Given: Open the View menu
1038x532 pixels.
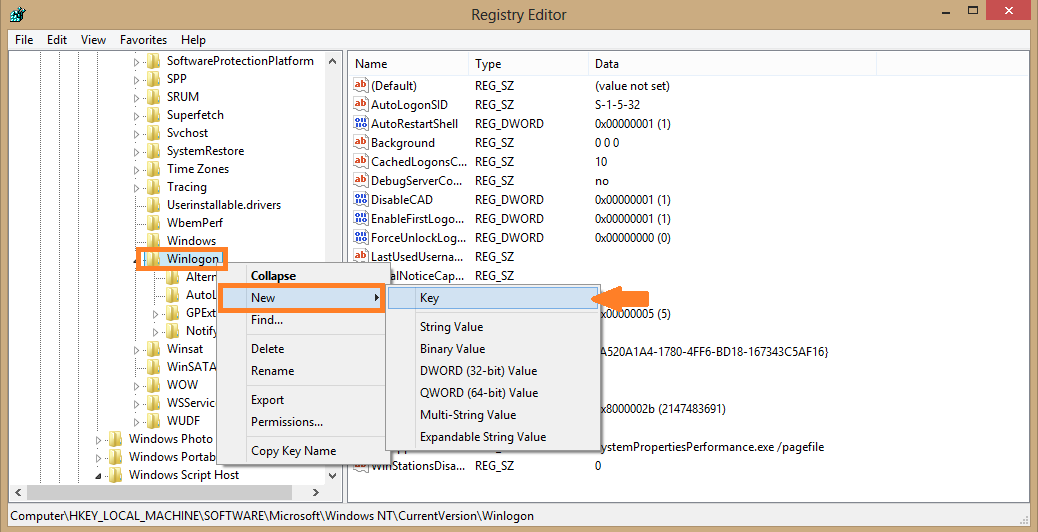Looking at the screenshot, I should (x=93, y=40).
